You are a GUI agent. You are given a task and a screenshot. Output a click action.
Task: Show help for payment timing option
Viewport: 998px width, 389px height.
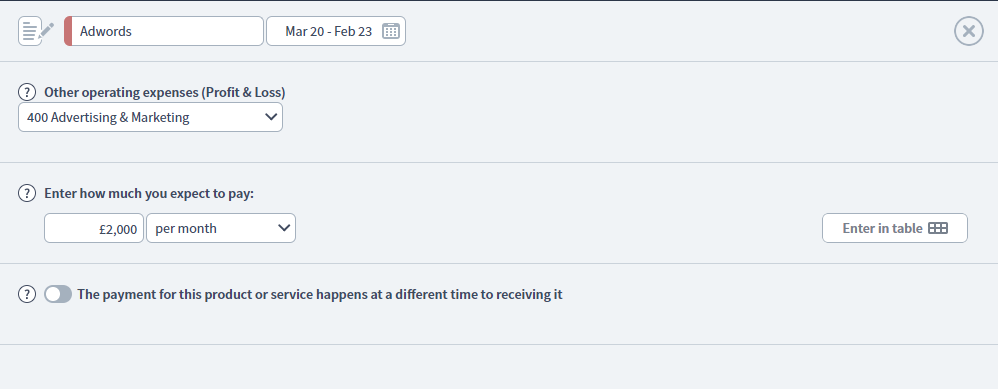(x=27, y=294)
